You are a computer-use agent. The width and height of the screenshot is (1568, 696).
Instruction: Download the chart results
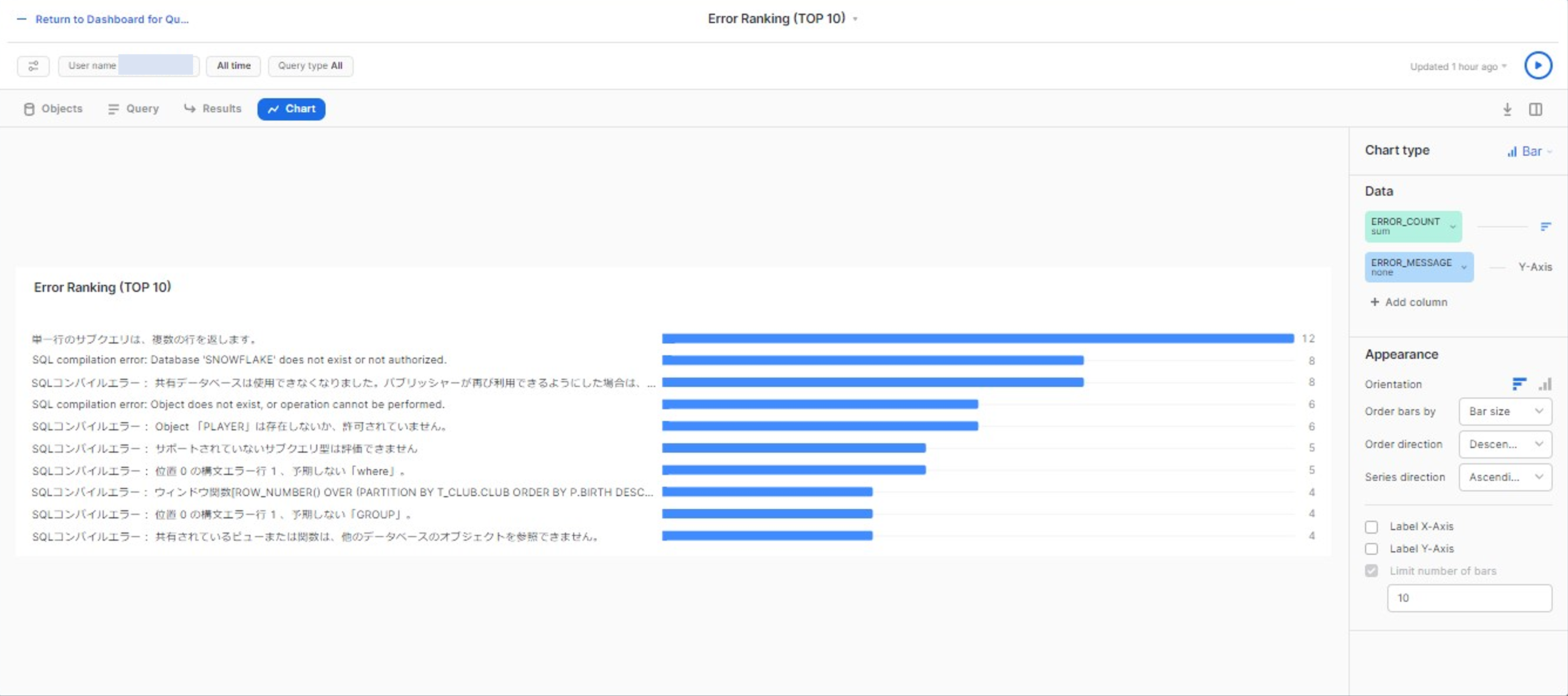[x=1507, y=109]
